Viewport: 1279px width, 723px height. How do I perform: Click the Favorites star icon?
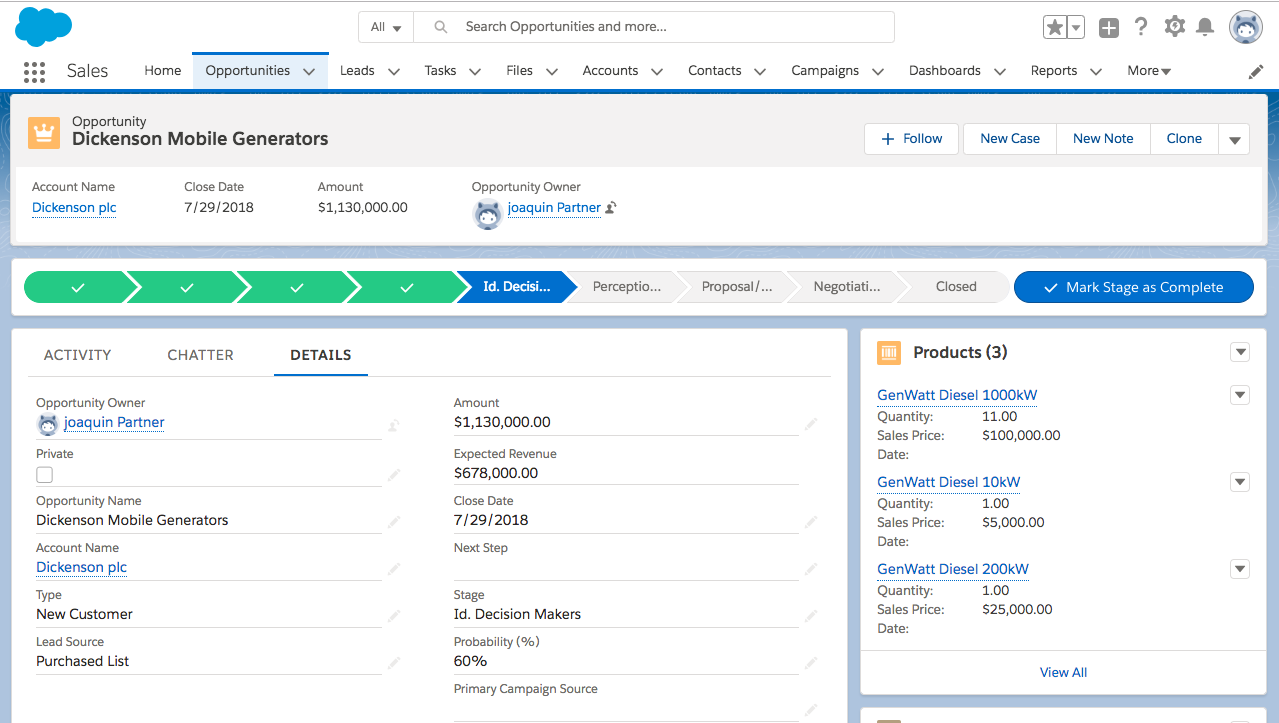point(1055,28)
